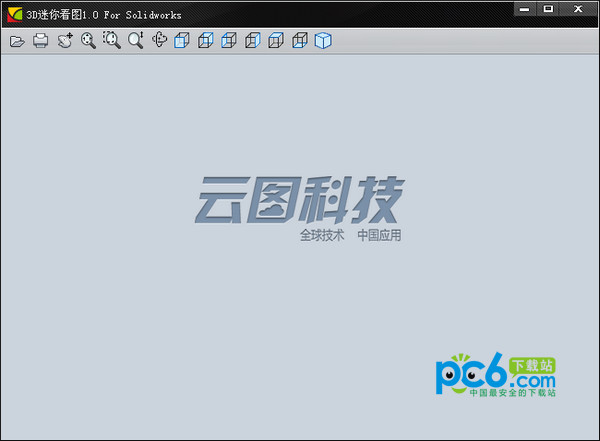This screenshot has width=600, height=441.
Task: Click the Print icon in the toolbar
Action: point(41,41)
